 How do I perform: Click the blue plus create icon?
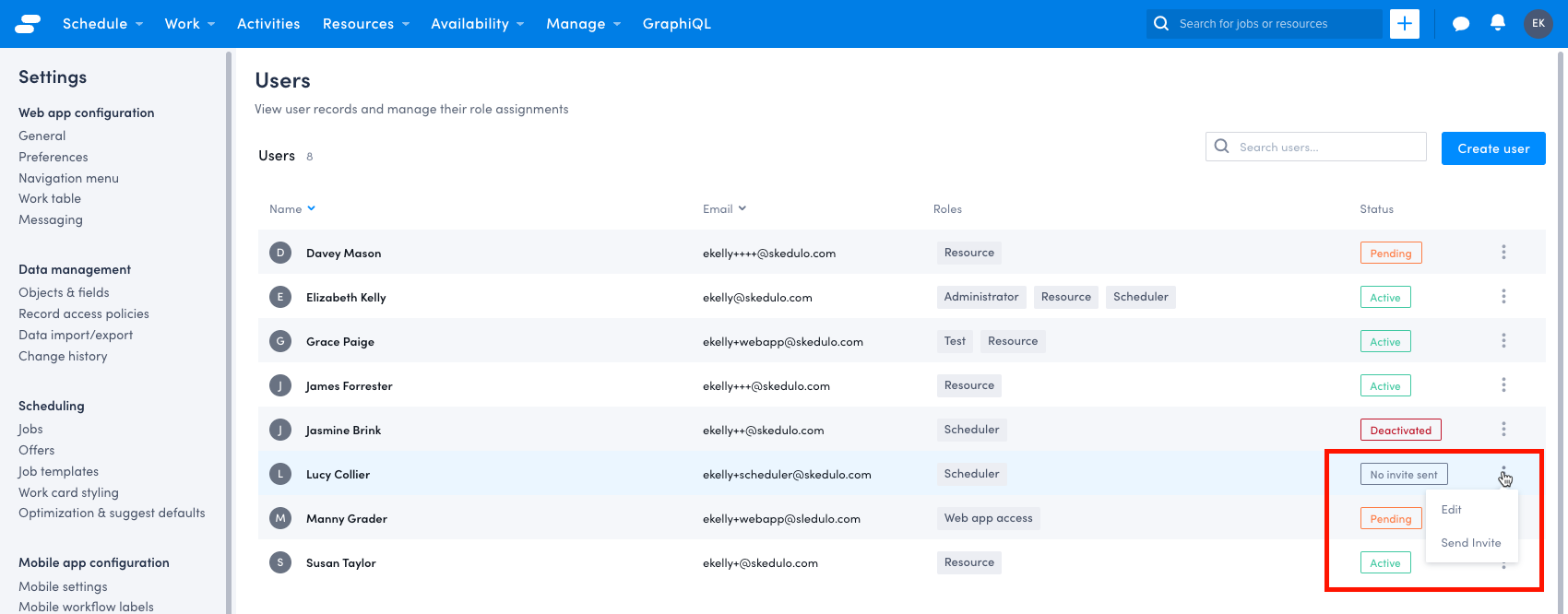pyautogui.click(x=1404, y=24)
